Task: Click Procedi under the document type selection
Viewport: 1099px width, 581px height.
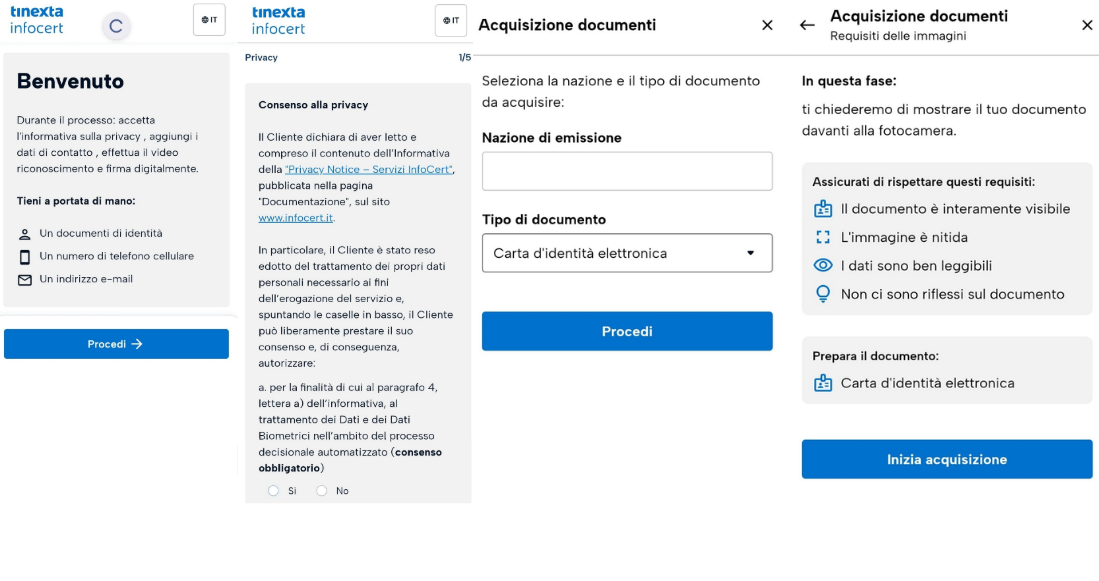Action: pos(627,331)
